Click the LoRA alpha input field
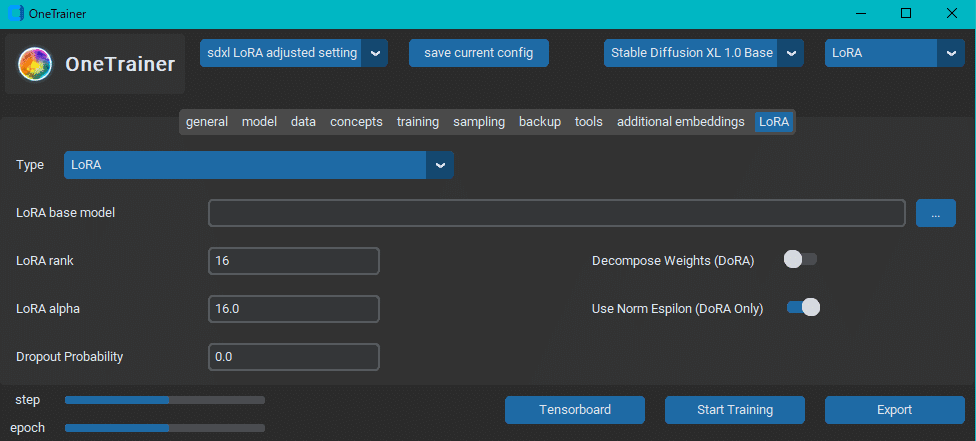976x441 pixels. 294,309
